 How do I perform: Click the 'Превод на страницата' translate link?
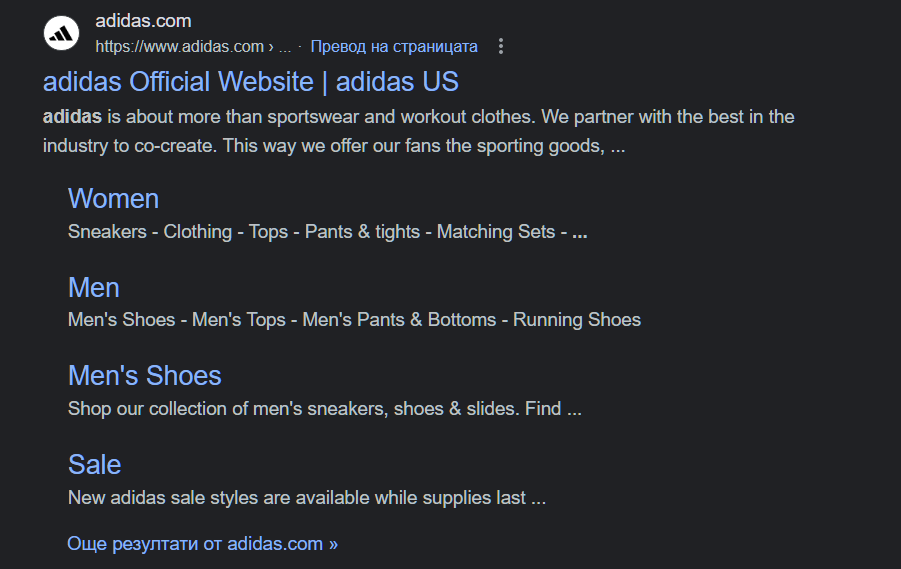[x=394, y=47]
